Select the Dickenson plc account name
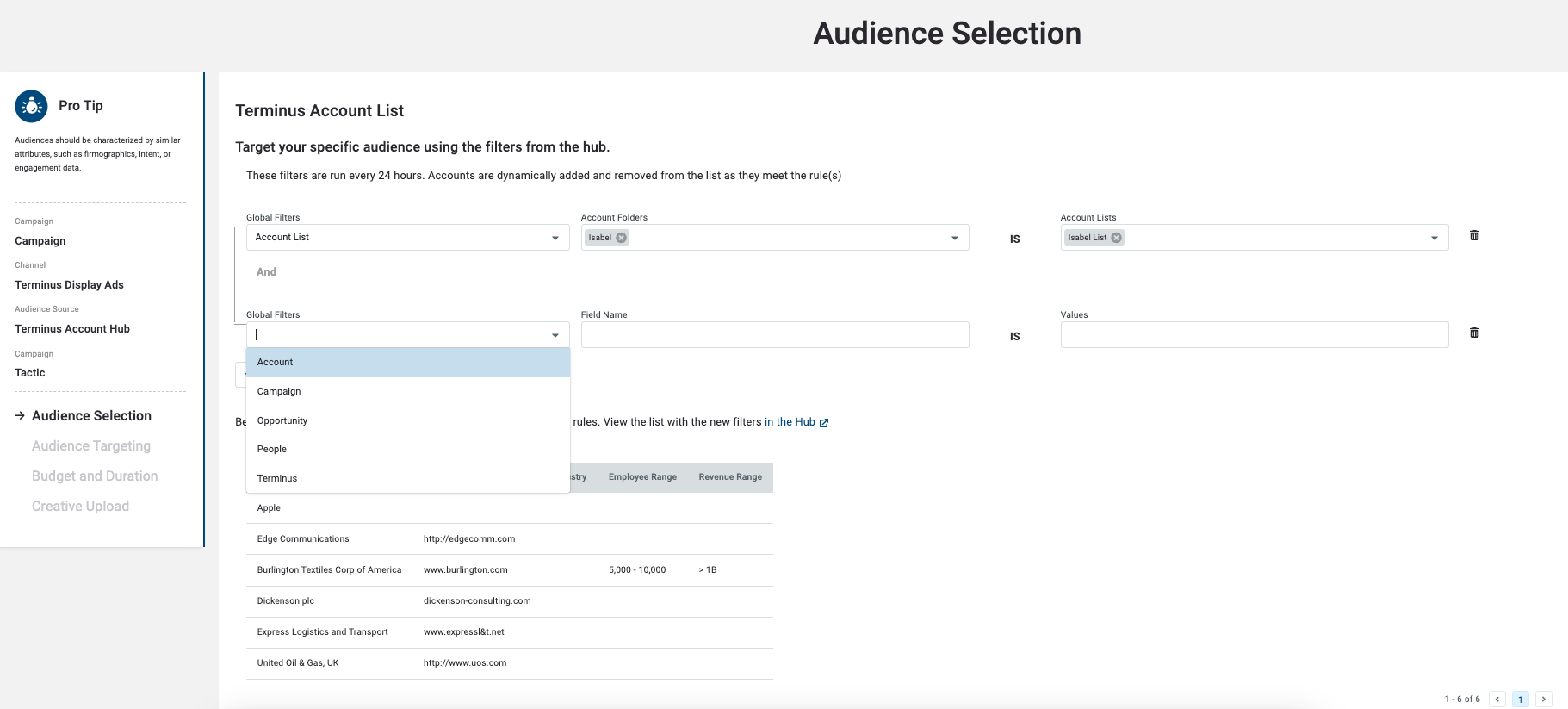This screenshot has height=709, width=1568. [x=285, y=601]
